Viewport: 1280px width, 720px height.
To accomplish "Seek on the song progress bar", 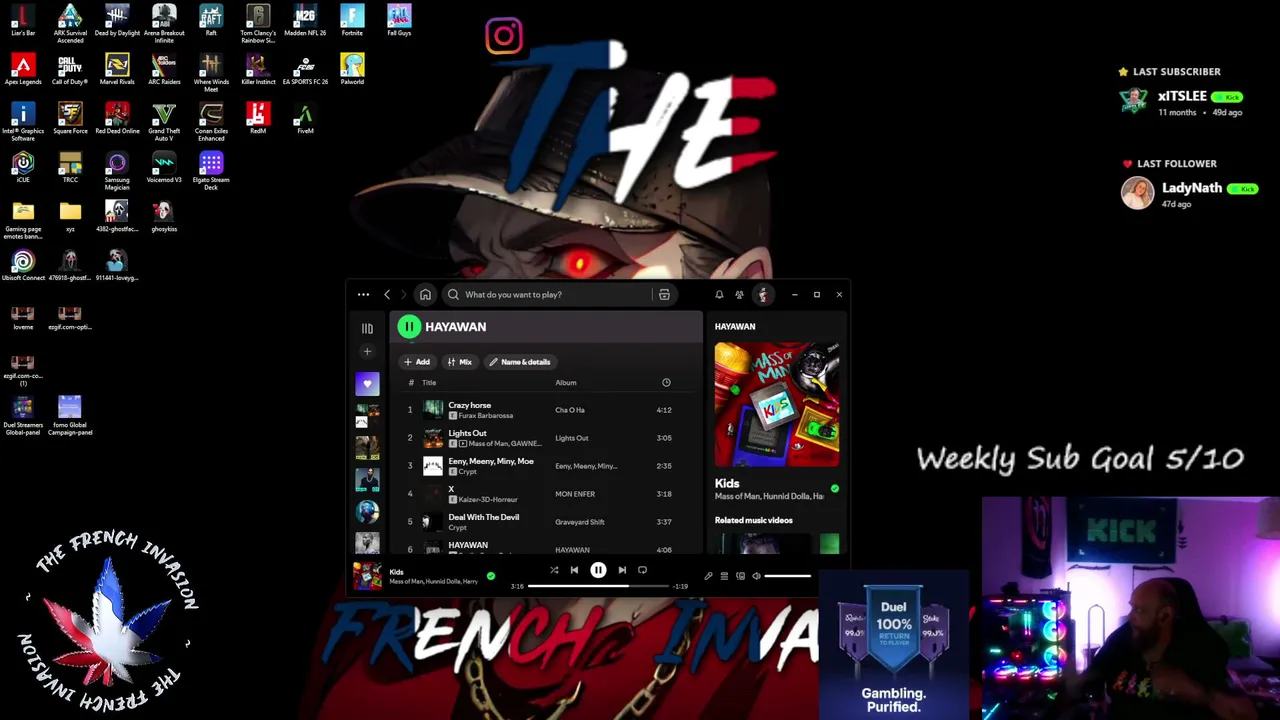I will pyautogui.click(x=598, y=586).
